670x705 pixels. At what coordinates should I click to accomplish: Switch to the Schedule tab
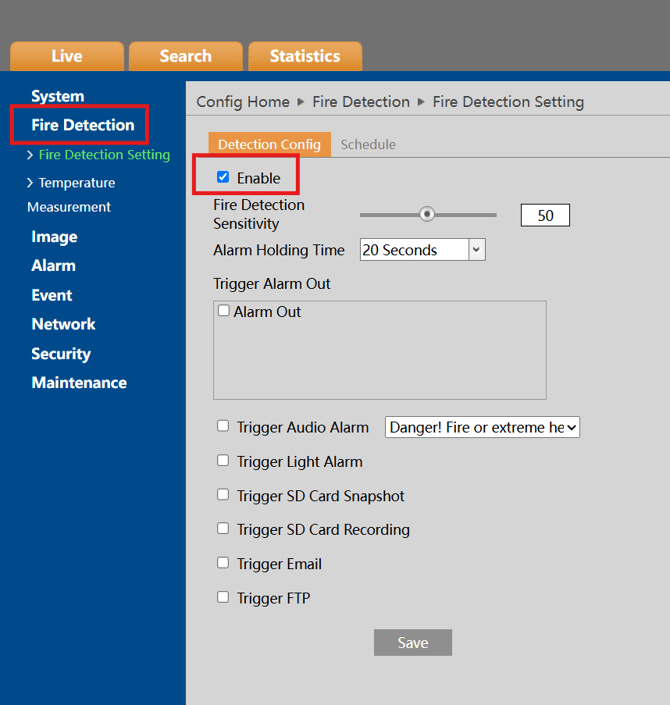point(368,145)
